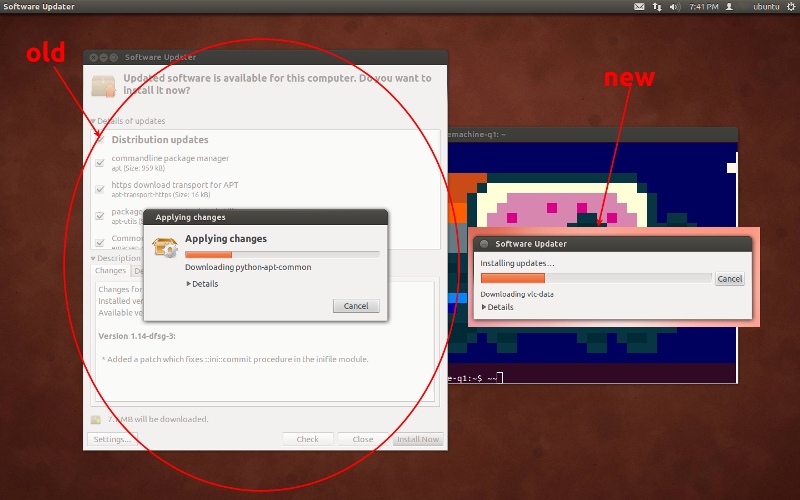This screenshot has height=500, width=800.
Task: Uncheck commandline package manager update
Action: [x=100, y=163]
